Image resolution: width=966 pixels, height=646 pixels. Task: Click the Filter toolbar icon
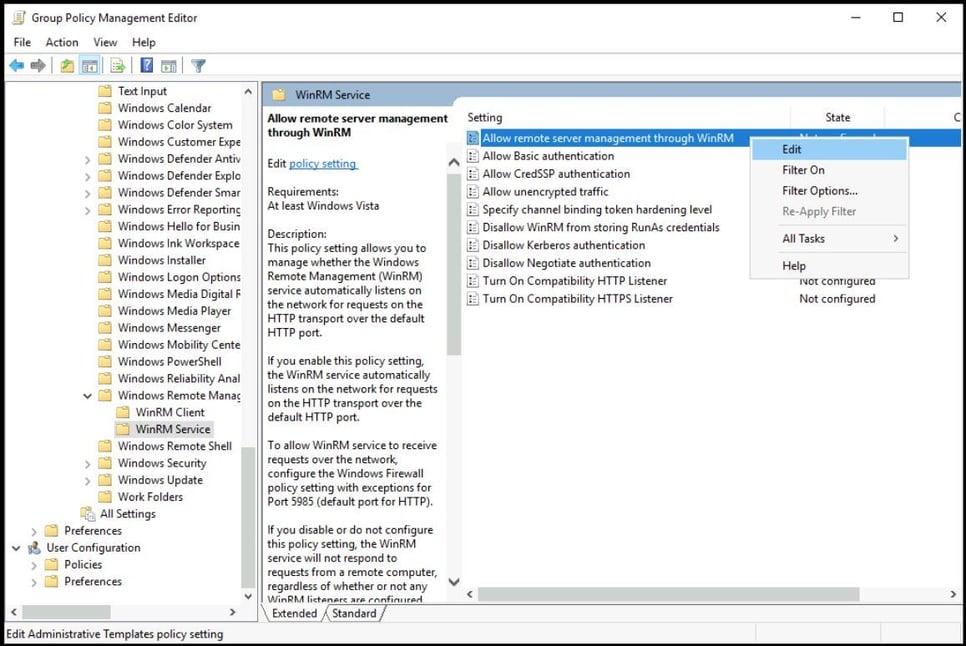[198, 65]
